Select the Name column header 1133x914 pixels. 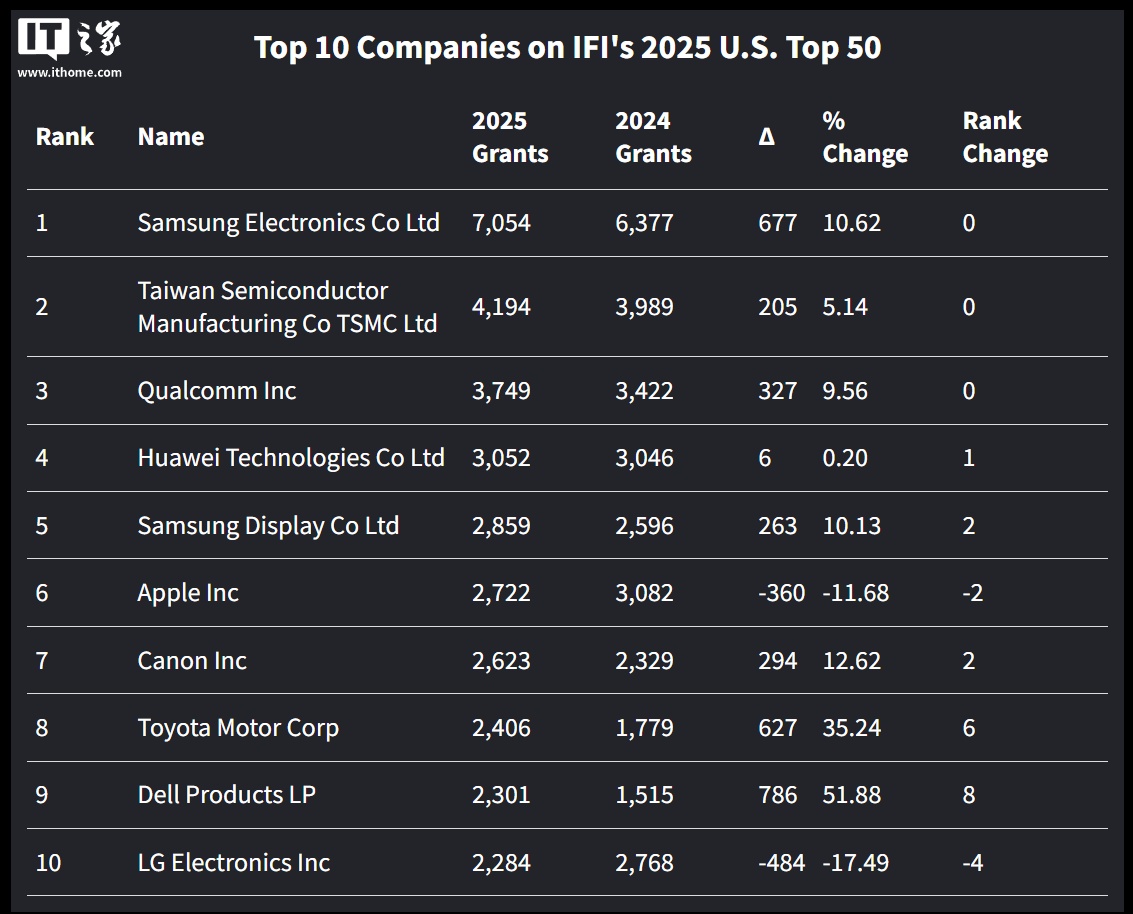point(171,137)
